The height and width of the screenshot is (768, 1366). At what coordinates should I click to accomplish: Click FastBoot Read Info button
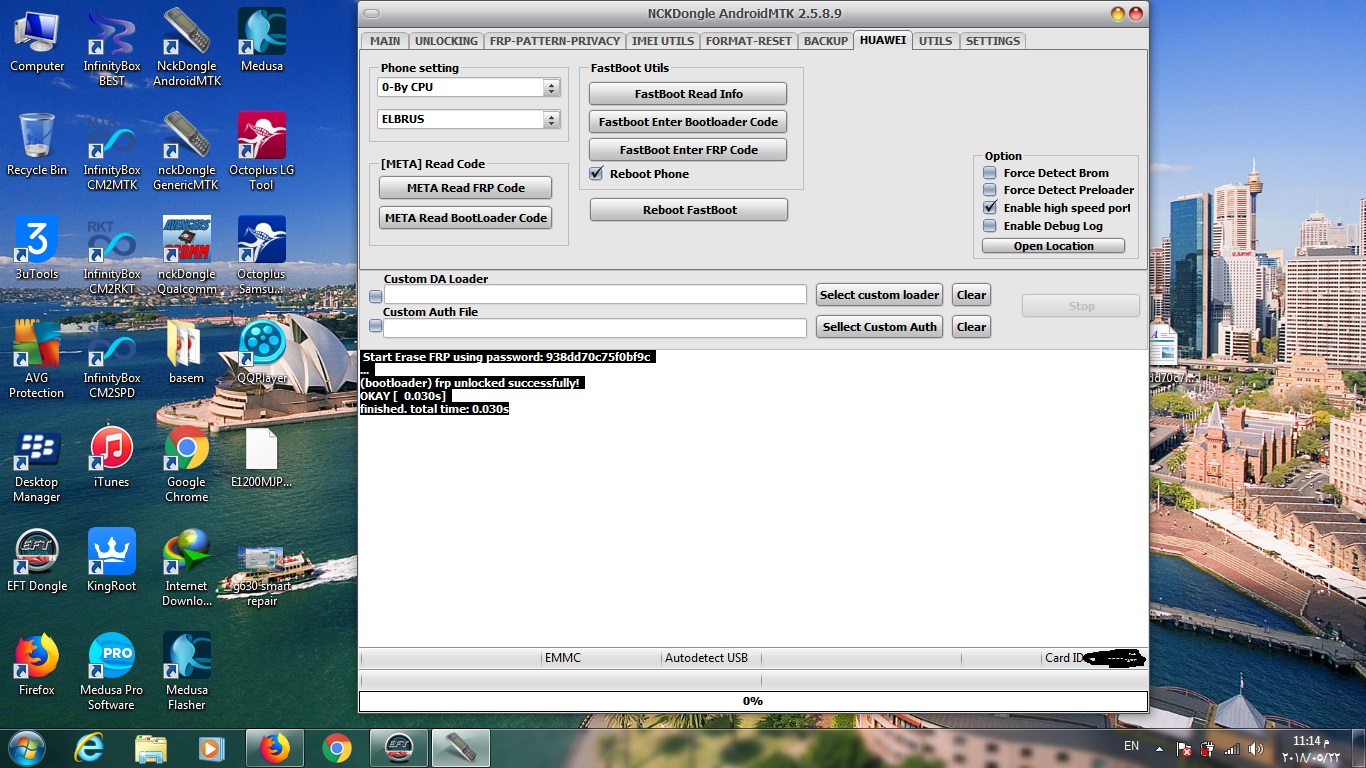click(x=688, y=94)
